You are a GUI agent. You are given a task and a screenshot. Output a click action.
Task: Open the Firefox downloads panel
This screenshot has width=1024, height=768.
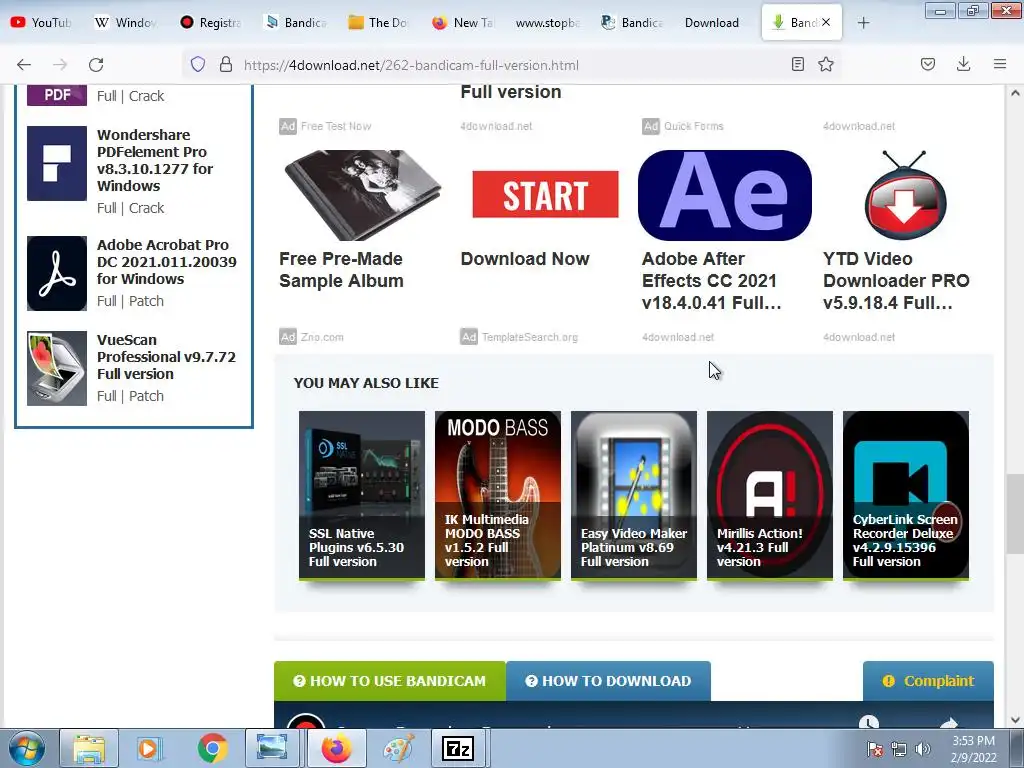(x=963, y=64)
